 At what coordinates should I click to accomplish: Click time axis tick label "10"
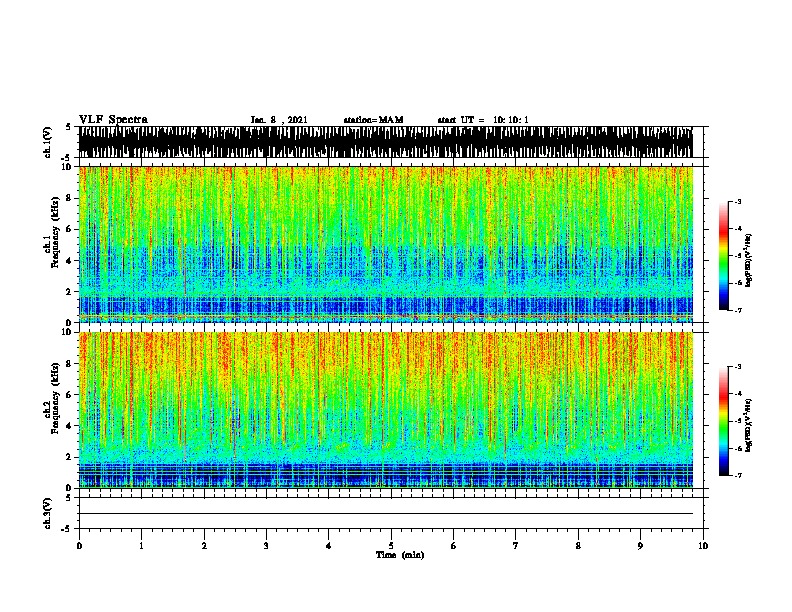703,546
